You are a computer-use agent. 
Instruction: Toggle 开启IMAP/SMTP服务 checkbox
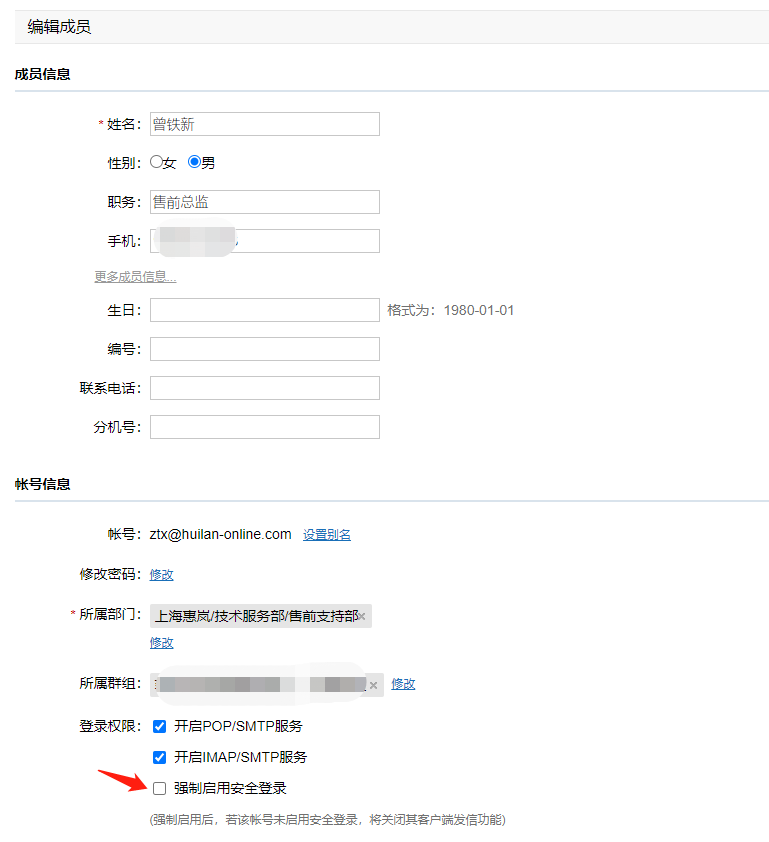[159, 757]
